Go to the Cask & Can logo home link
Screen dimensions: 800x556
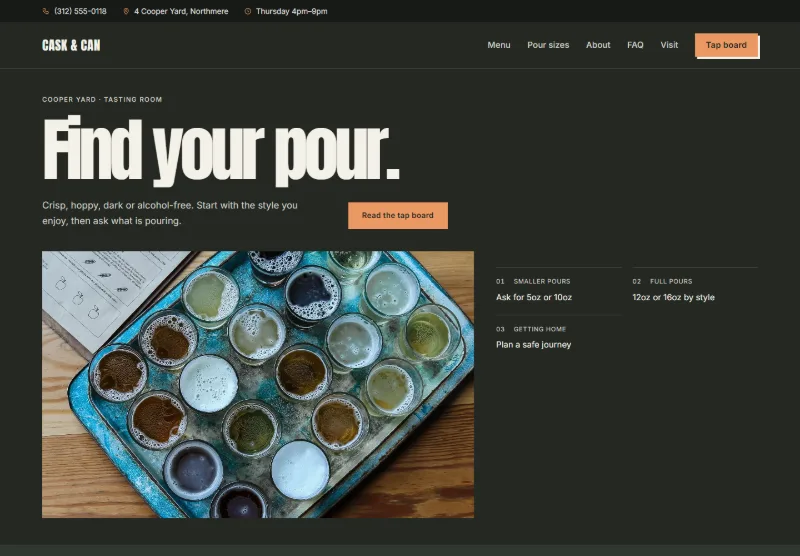click(x=71, y=45)
